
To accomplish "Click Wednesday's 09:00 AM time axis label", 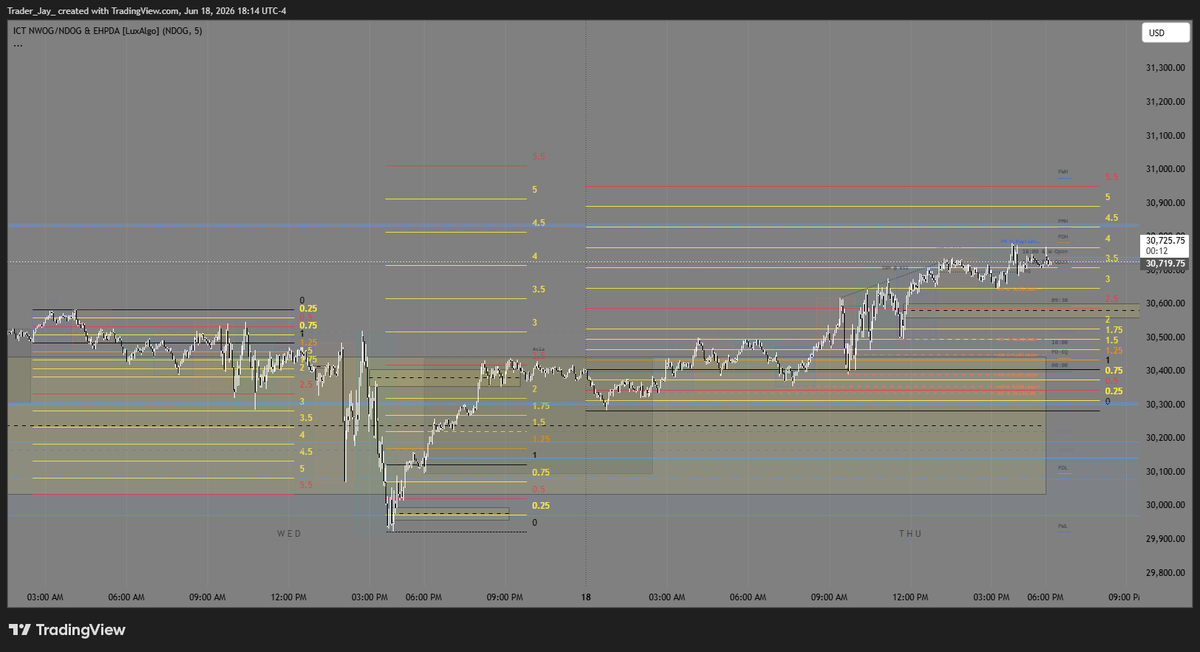I will pyautogui.click(x=207, y=597).
